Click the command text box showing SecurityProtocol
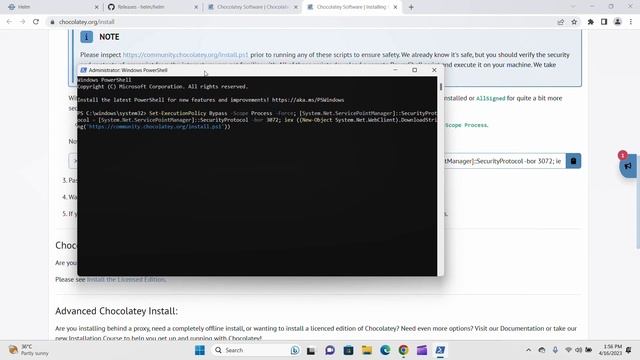 click(x=504, y=161)
